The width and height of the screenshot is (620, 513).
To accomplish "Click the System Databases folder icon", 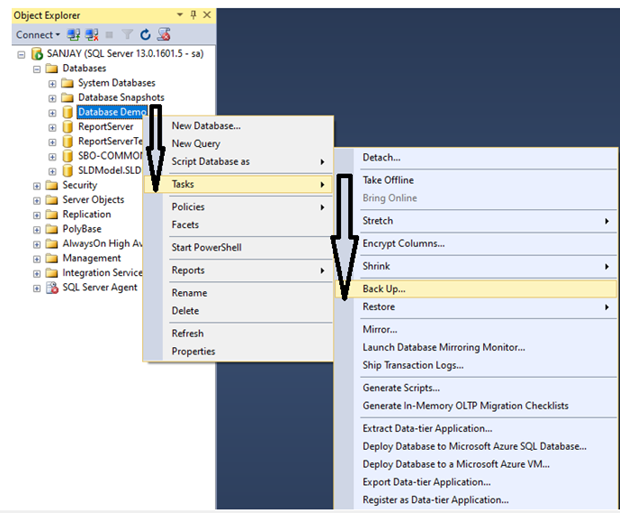I will click(67, 83).
